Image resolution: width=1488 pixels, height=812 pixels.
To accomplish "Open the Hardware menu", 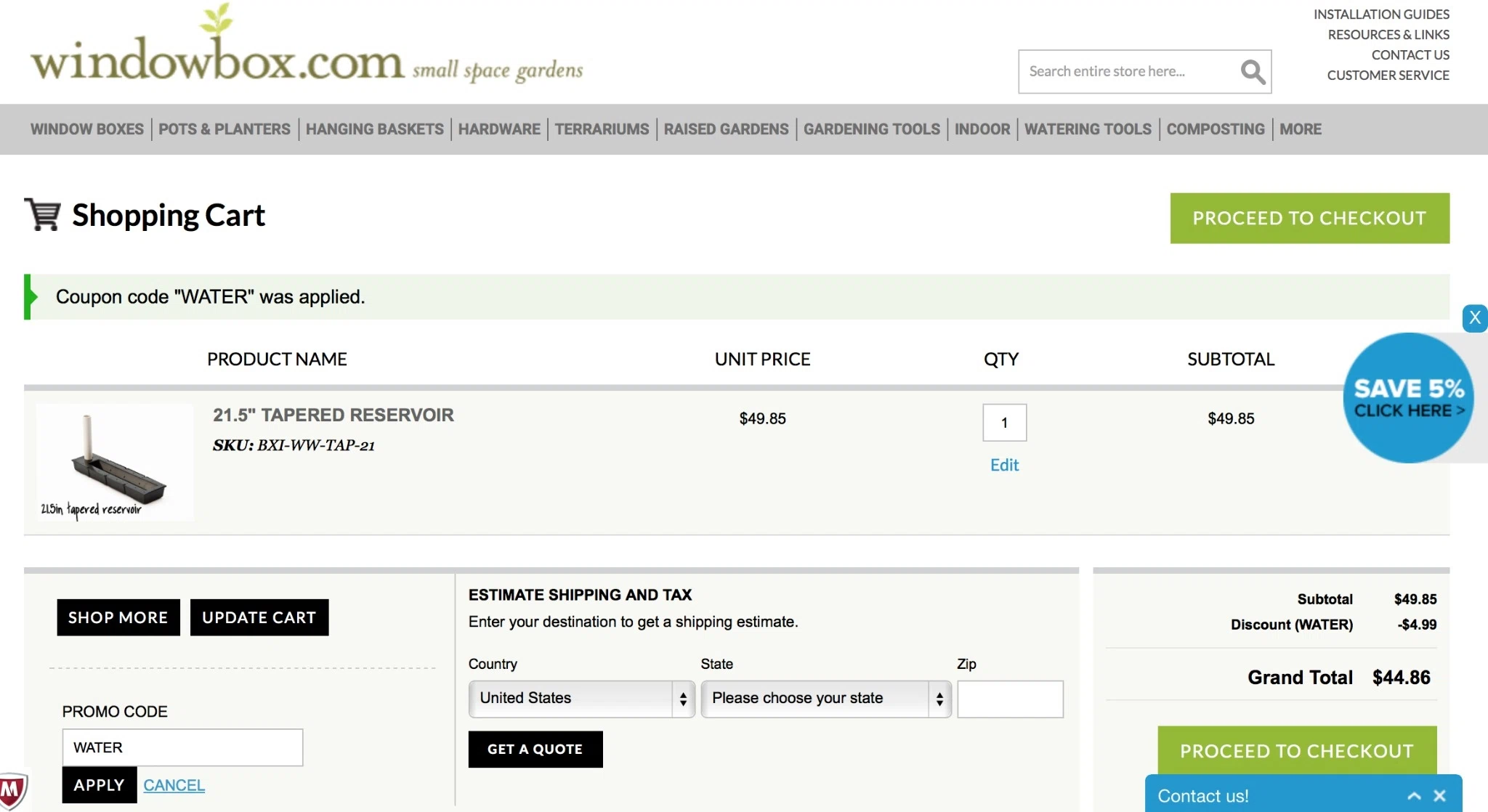I will (x=499, y=129).
